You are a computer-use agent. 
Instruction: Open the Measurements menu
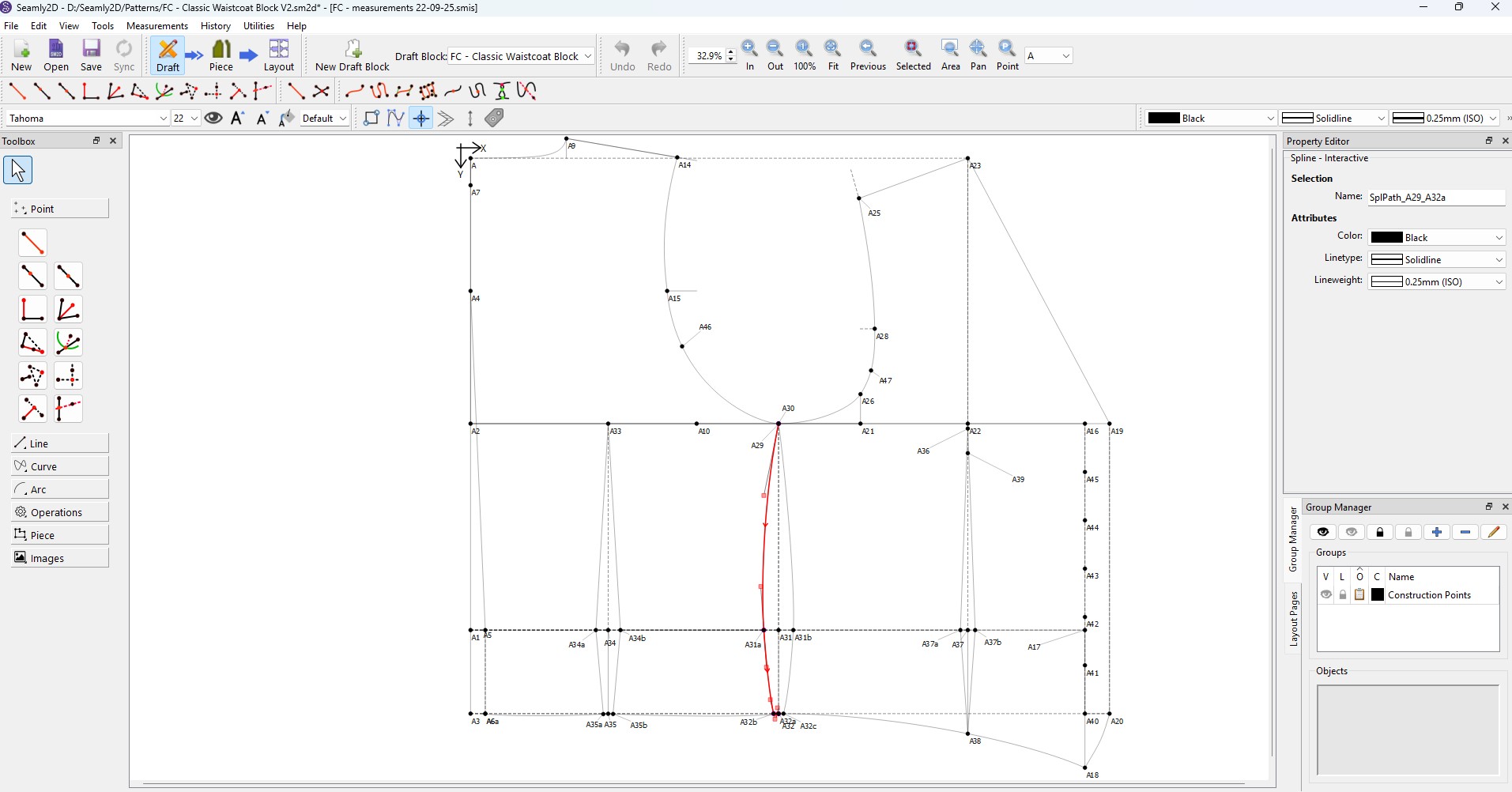click(156, 26)
